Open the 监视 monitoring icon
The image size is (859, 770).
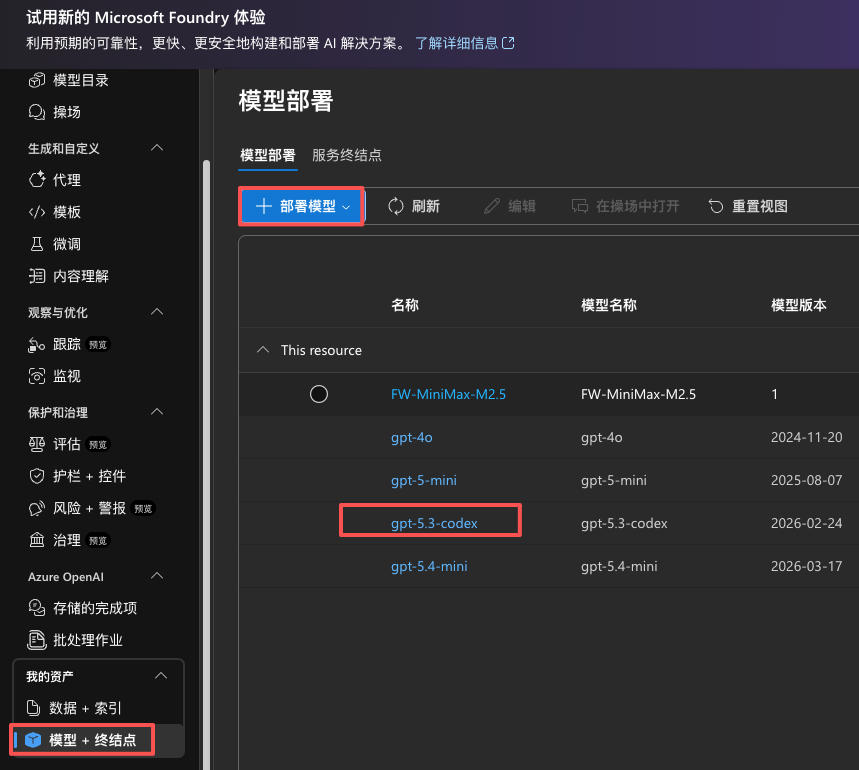point(37,376)
